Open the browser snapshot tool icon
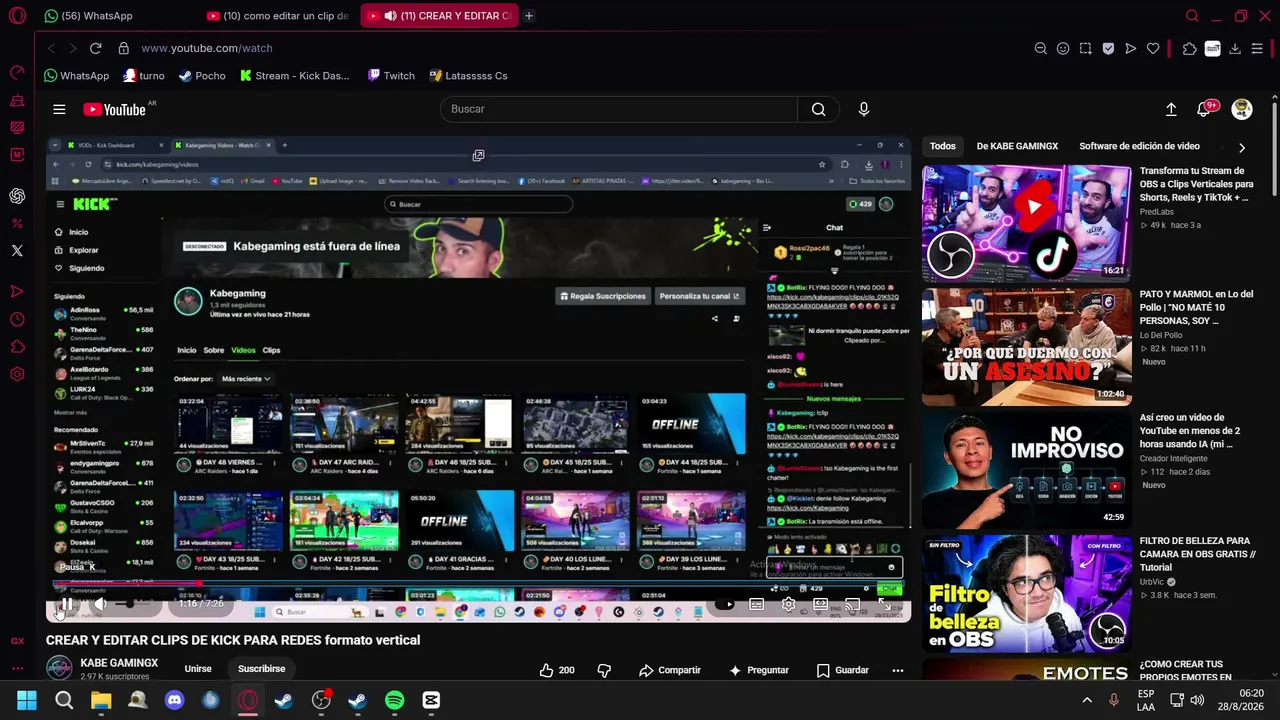Viewport: 1280px width, 720px height. 1086,48
